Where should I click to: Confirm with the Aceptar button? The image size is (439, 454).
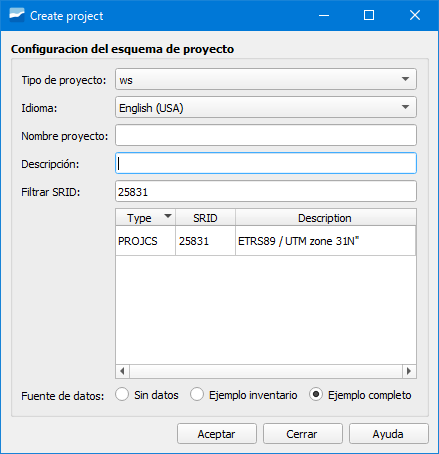217,434
